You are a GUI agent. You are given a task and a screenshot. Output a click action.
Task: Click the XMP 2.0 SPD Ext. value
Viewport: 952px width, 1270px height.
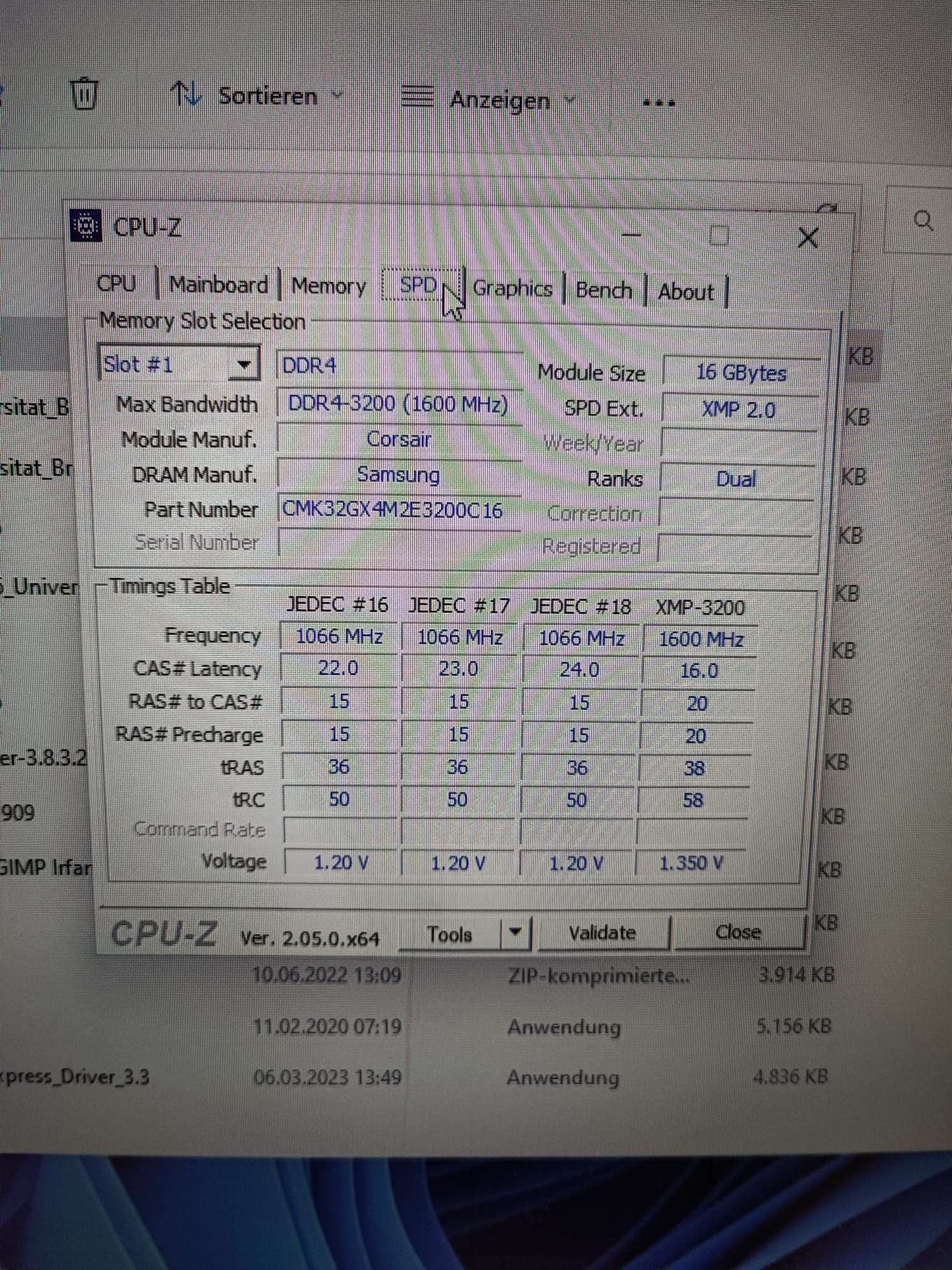click(739, 410)
